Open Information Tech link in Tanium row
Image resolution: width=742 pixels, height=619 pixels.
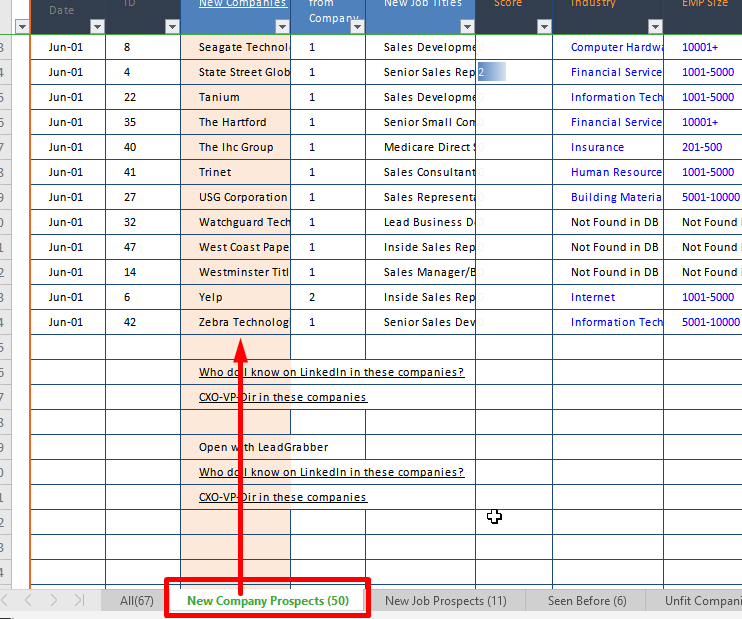click(617, 97)
